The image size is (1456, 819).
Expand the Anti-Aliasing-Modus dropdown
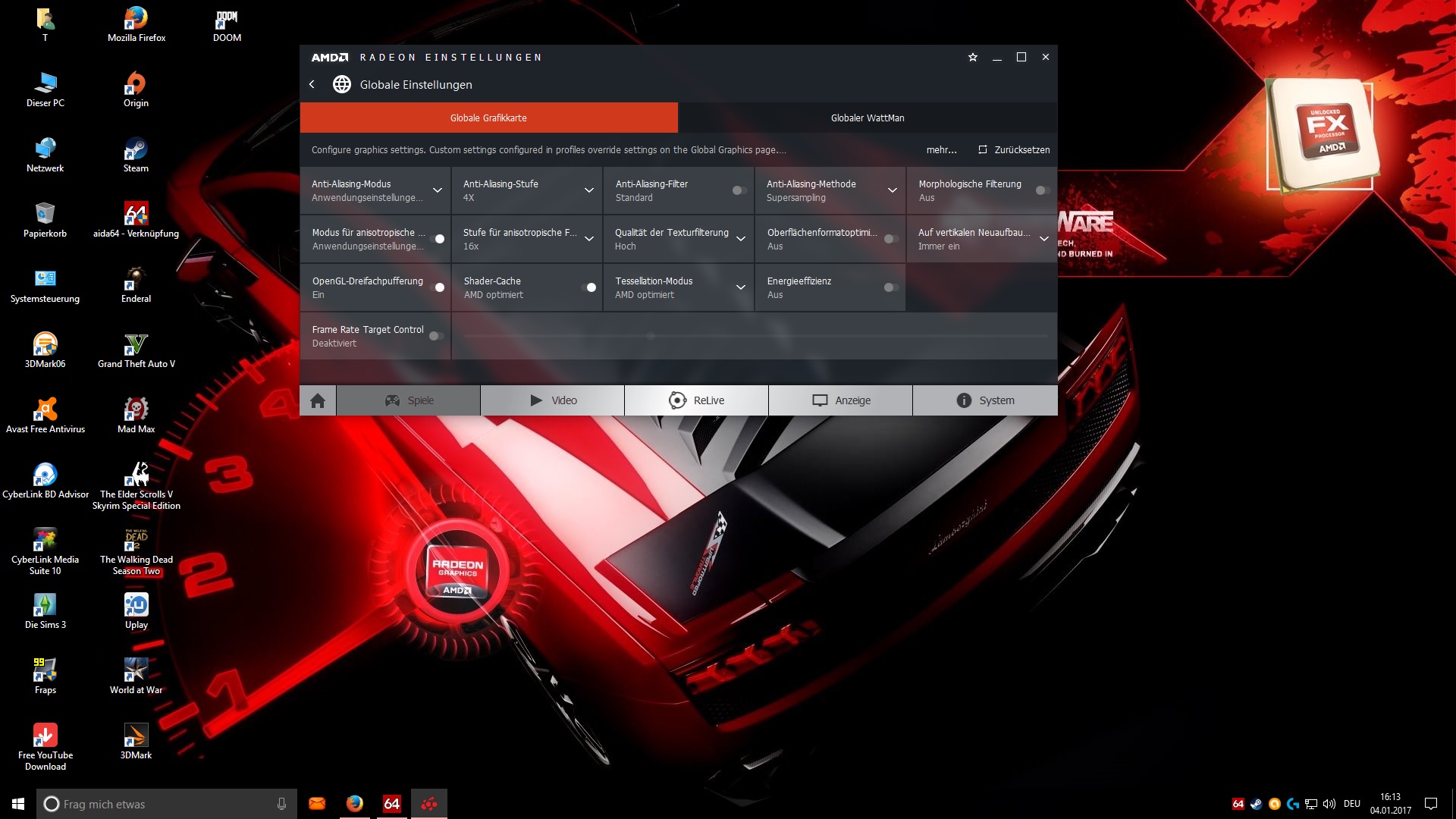click(438, 190)
